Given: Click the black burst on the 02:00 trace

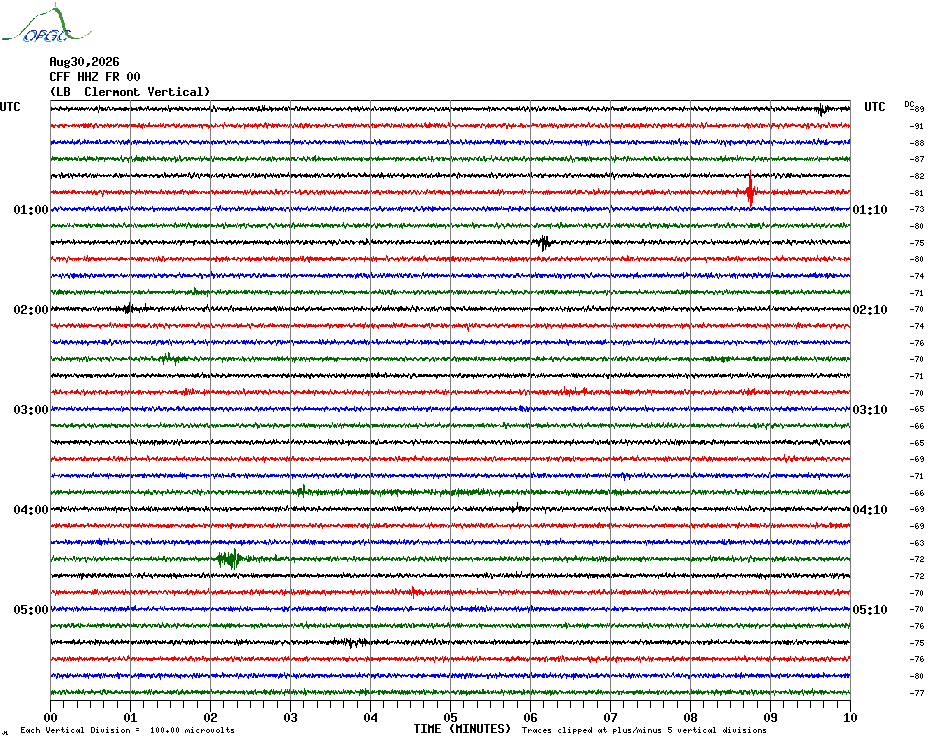Looking at the screenshot, I should pos(129,309).
